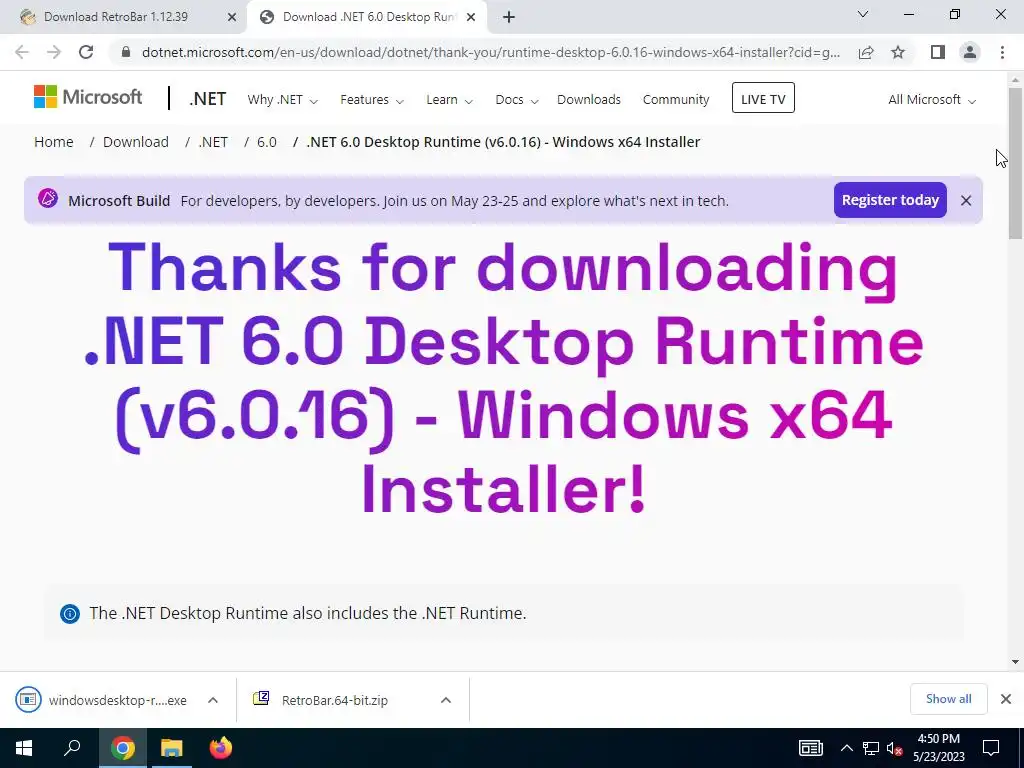Click the 6.0 breadcrumb link
The width and height of the screenshot is (1024, 768).
click(266, 142)
